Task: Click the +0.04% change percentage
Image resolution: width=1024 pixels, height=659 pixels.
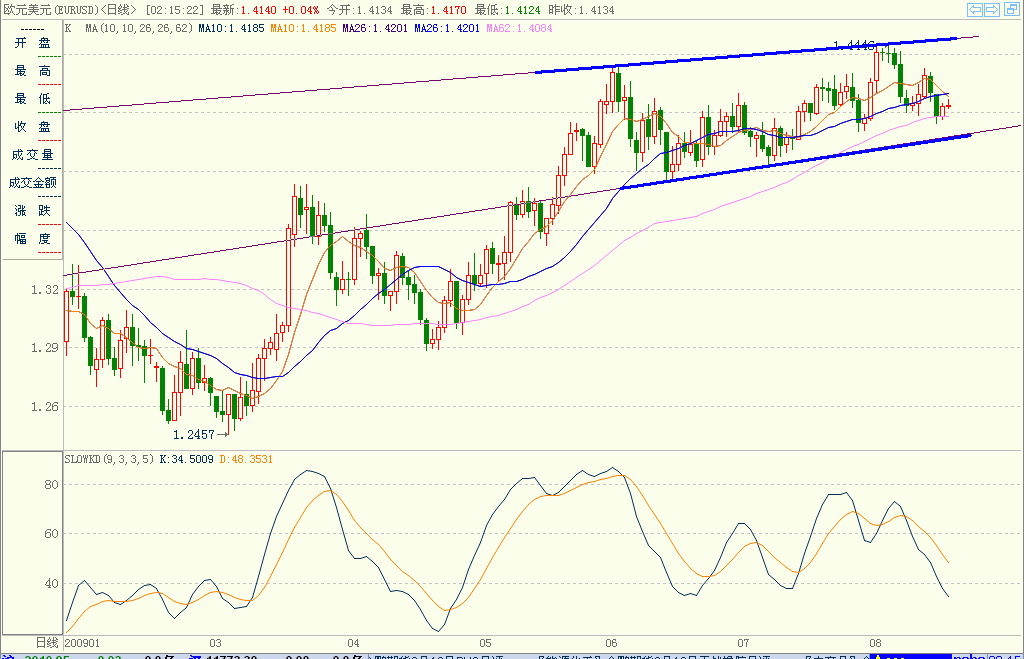Action: (x=300, y=10)
